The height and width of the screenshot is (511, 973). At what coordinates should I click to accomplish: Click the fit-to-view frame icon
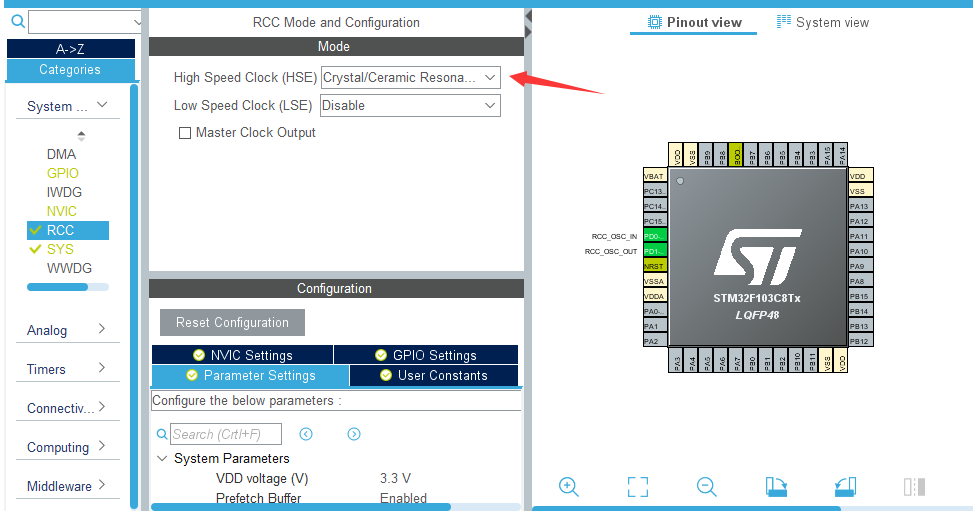637,487
